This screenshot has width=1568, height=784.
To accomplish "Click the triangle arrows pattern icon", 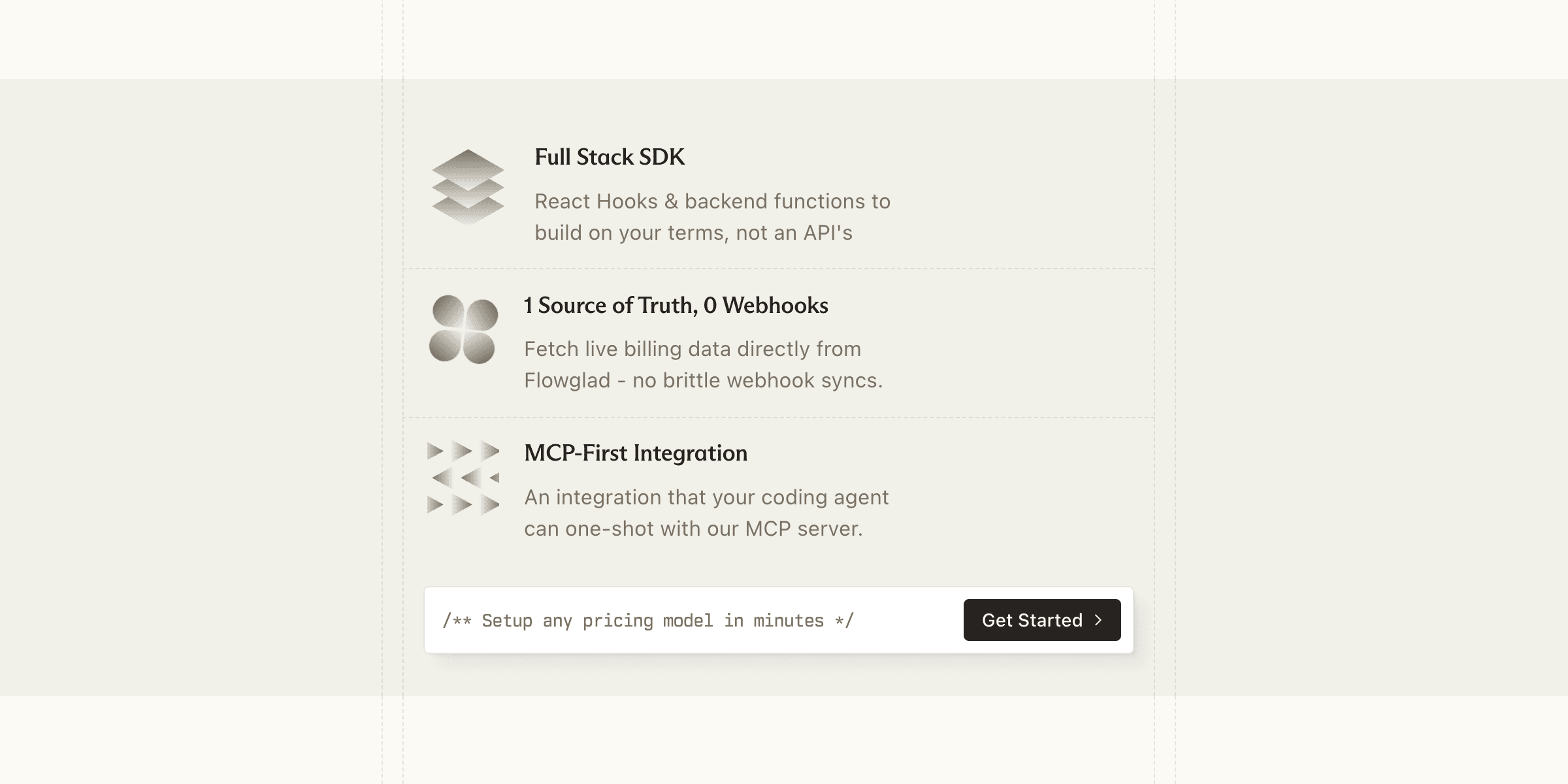I will coord(463,478).
